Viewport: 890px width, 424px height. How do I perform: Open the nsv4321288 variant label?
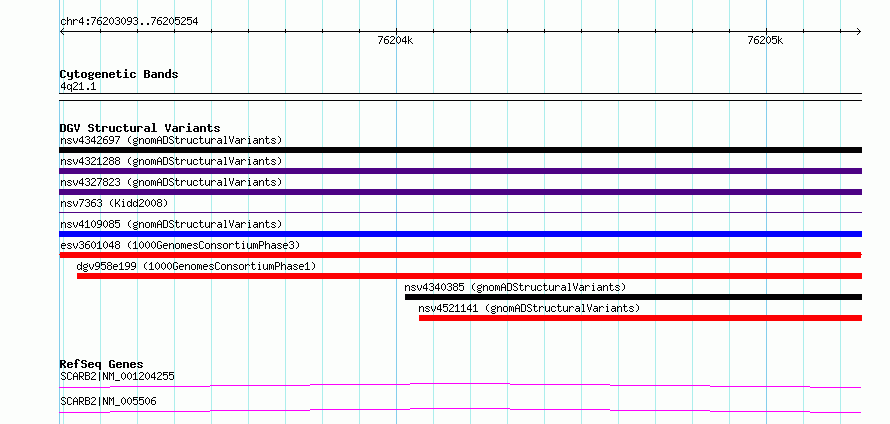point(171,161)
